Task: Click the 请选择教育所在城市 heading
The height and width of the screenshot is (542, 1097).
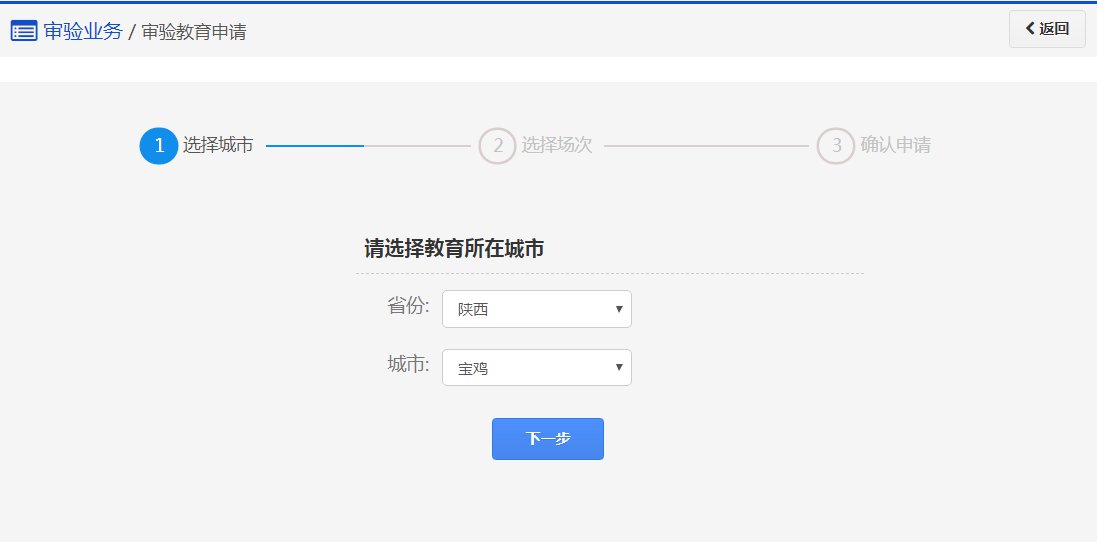Action: pos(454,249)
